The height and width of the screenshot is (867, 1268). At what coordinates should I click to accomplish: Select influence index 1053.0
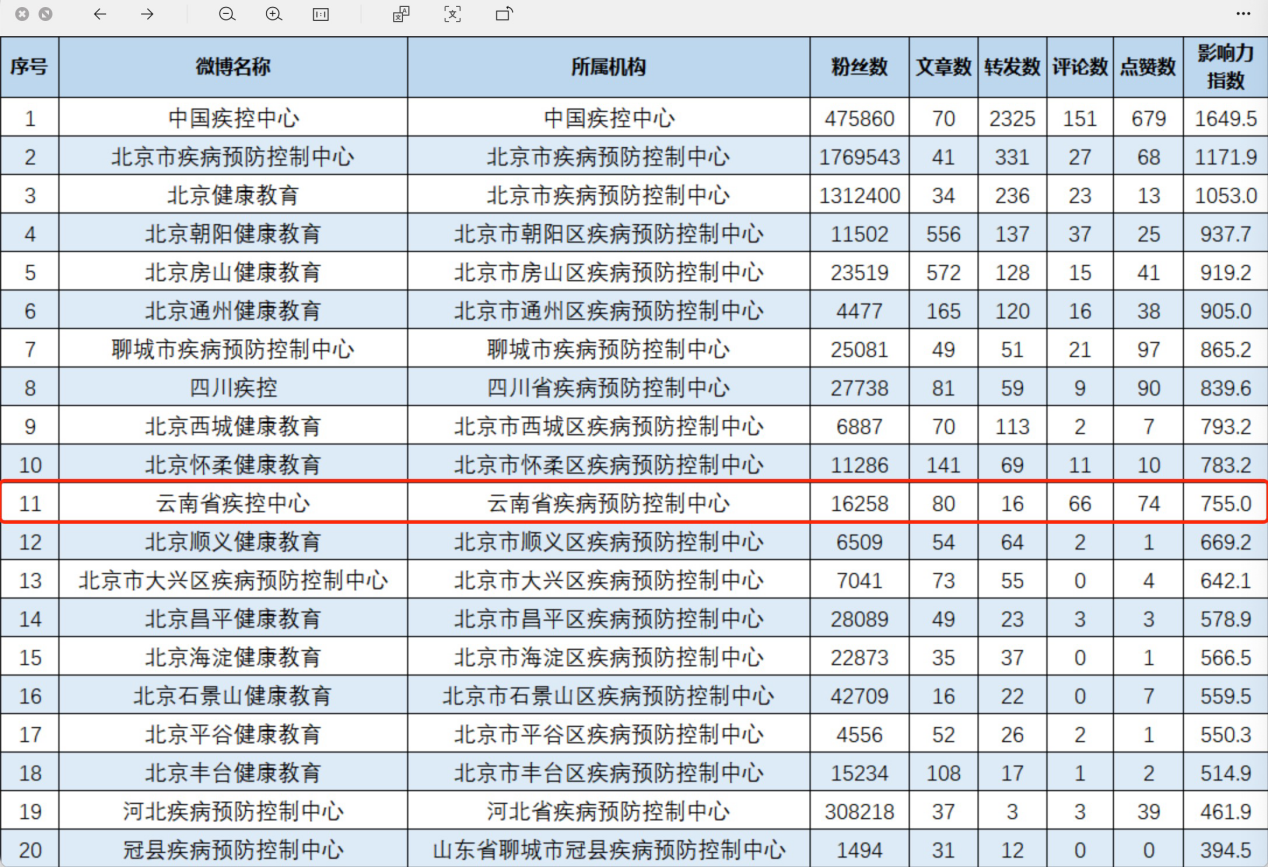(x=1225, y=195)
